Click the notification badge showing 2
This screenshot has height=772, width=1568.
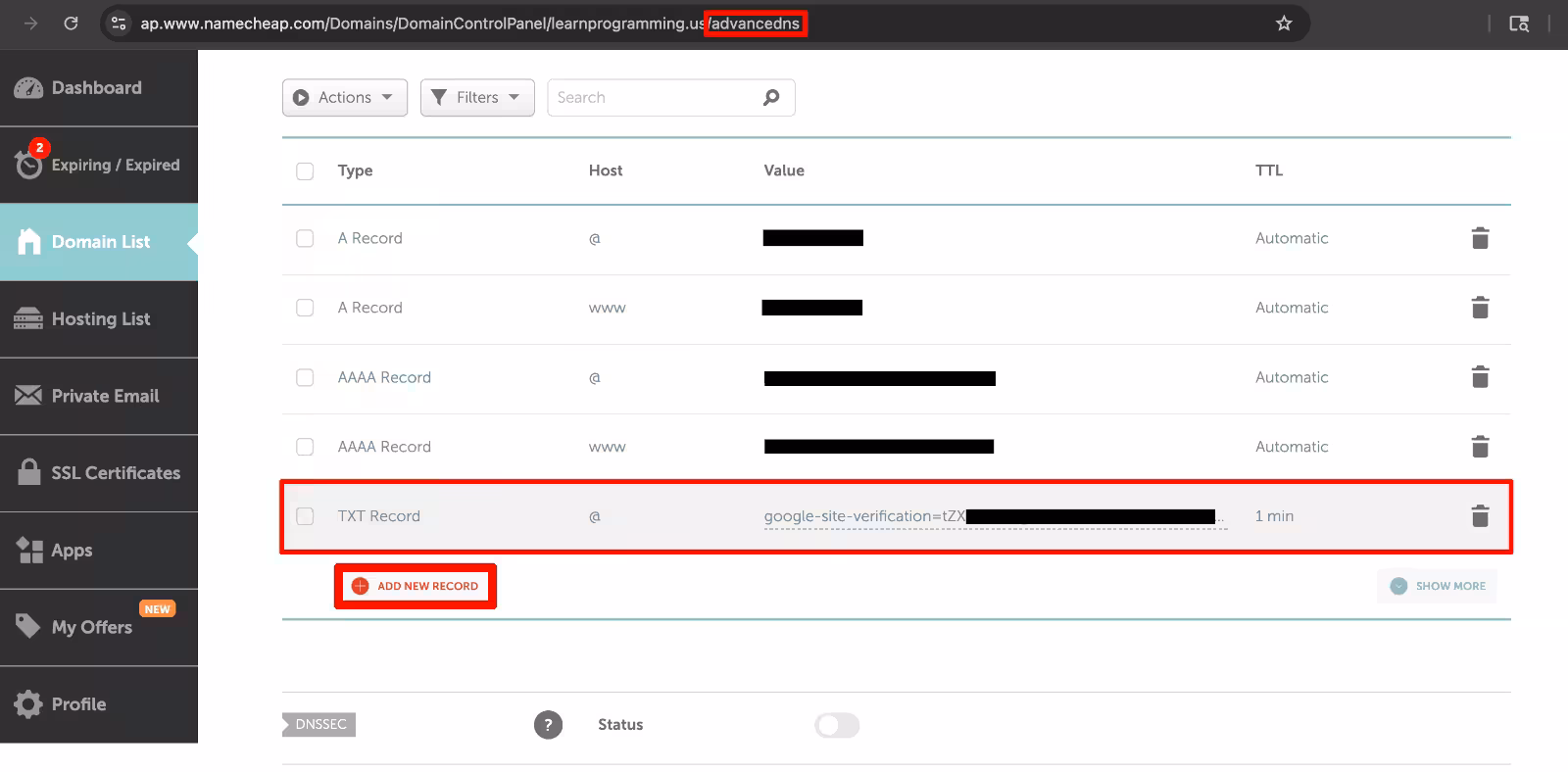(39, 148)
